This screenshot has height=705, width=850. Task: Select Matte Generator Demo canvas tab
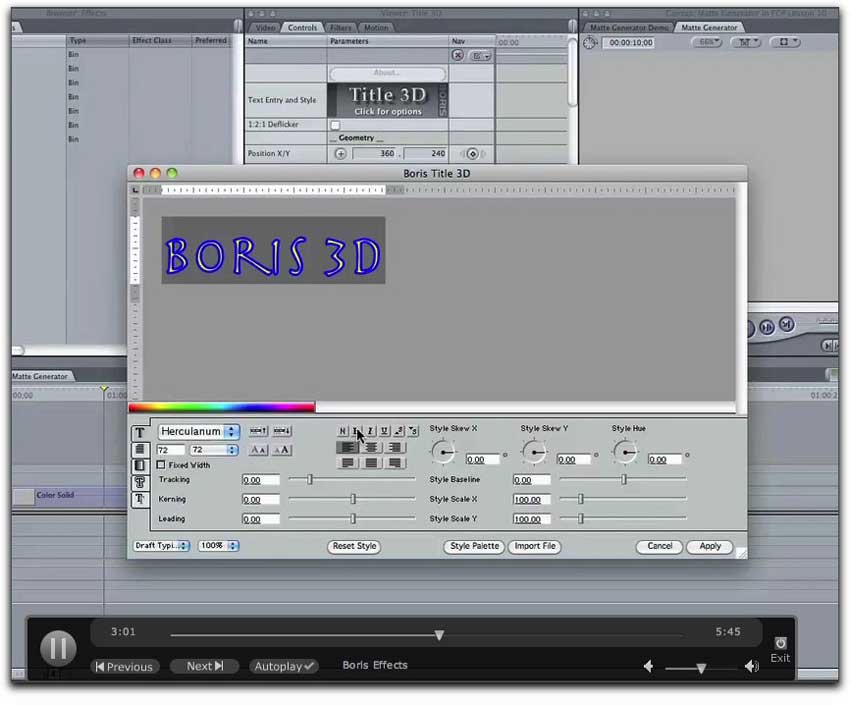(x=629, y=28)
